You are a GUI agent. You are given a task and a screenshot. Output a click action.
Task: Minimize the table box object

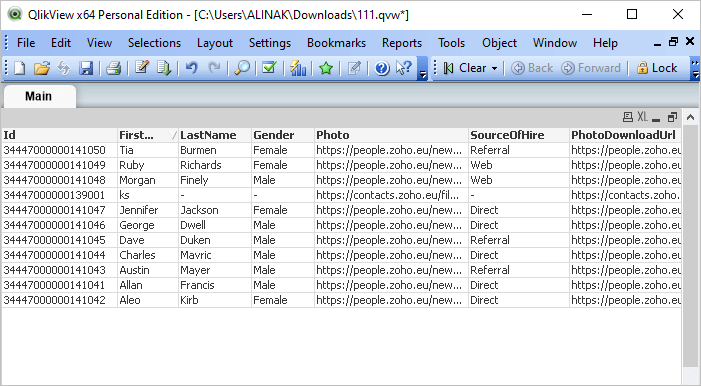[x=656, y=119]
